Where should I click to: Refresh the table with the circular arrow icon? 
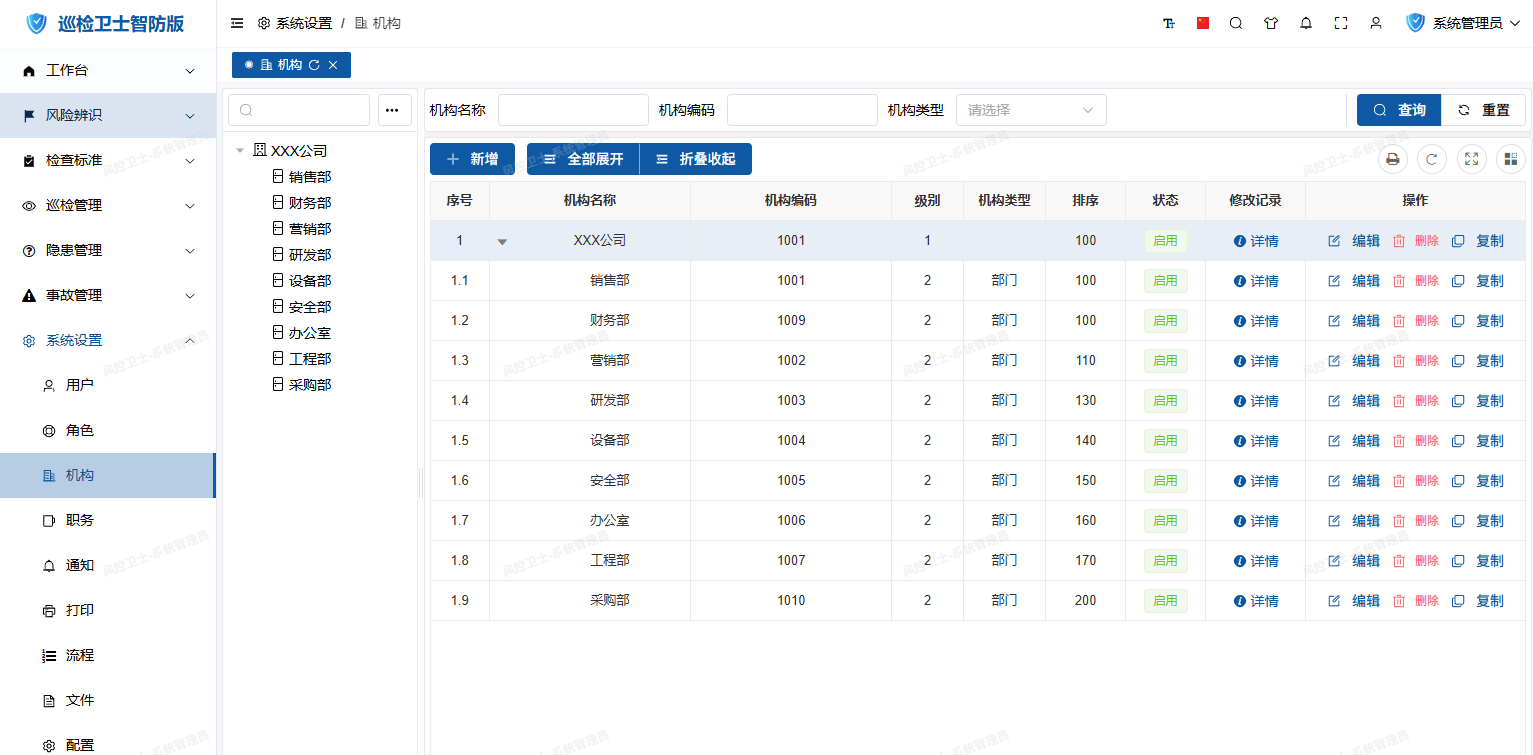click(1432, 159)
